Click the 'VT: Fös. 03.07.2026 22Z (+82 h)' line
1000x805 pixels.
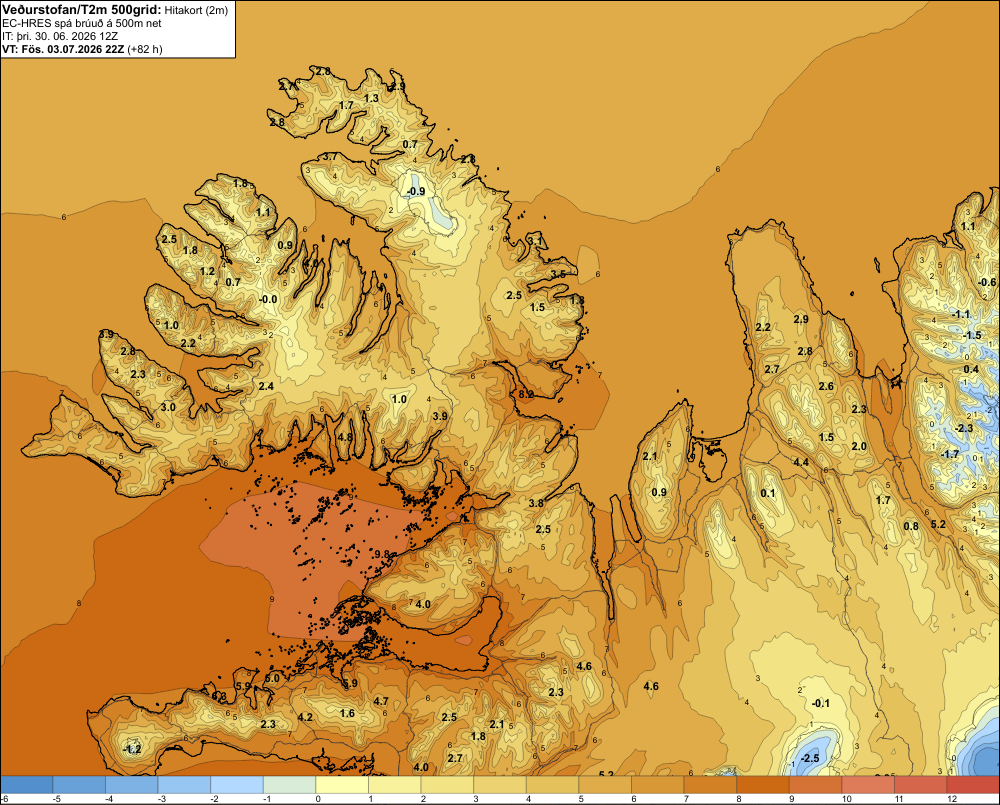click(82, 49)
